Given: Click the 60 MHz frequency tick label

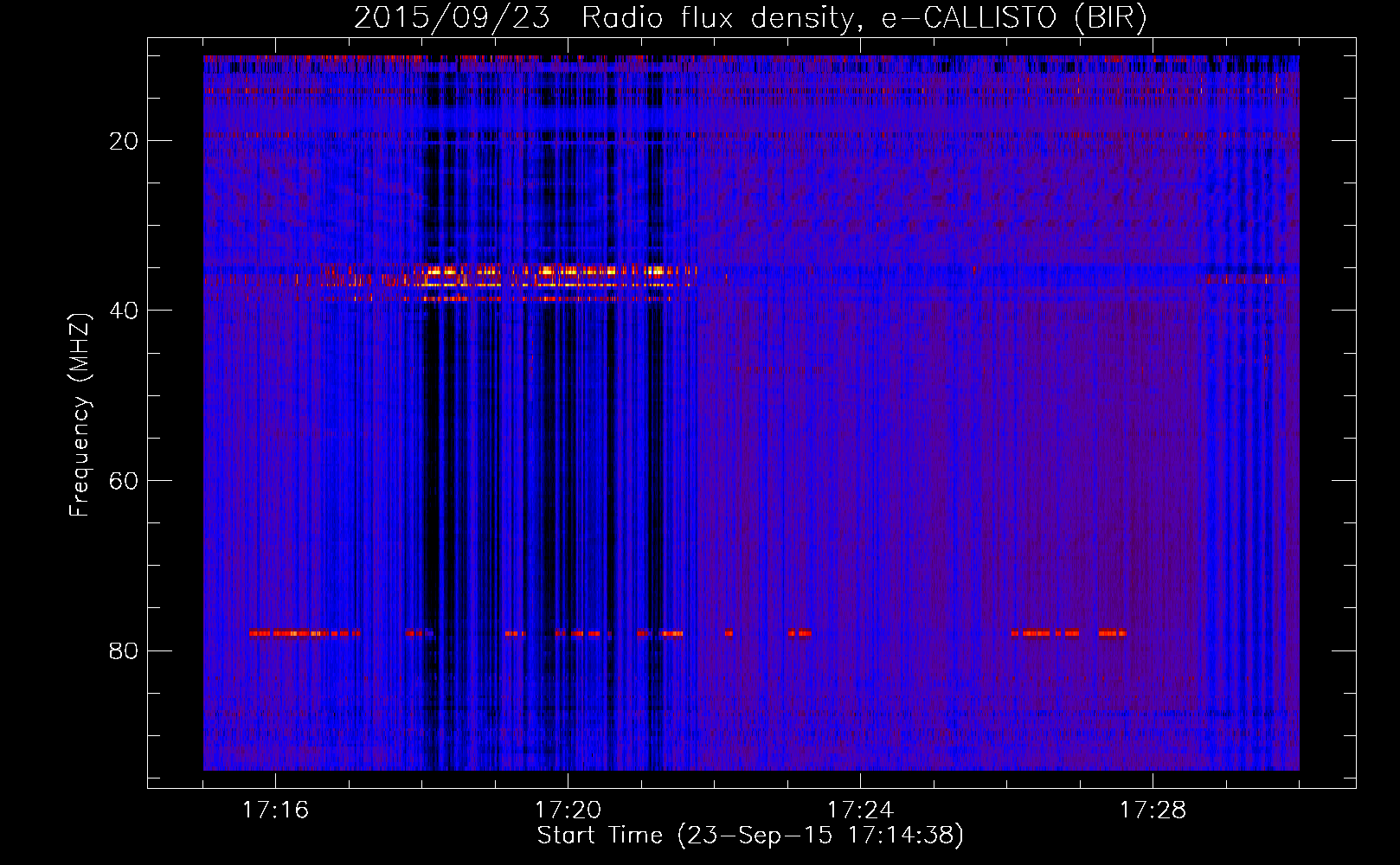Looking at the screenshot, I should pyautogui.click(x=124, y=481).
